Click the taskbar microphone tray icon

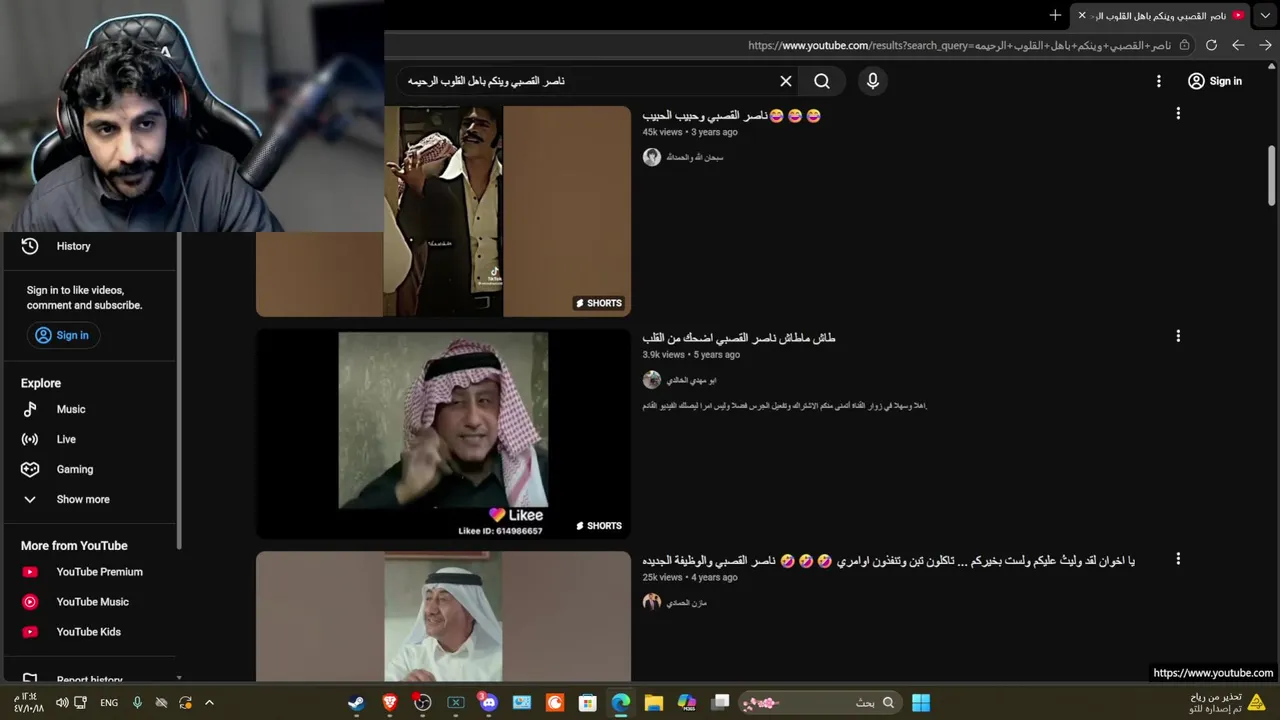(137, 702)
